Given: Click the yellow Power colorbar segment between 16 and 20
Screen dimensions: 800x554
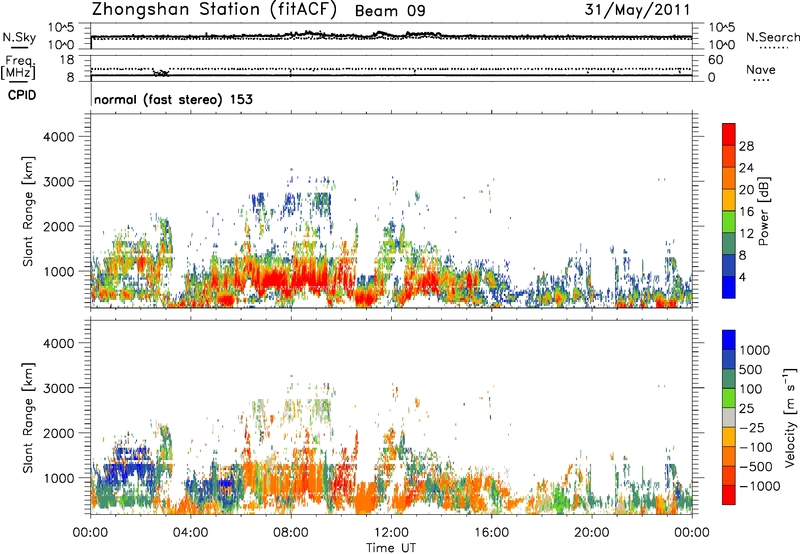Looking at the screenshot, I should pos(729,200).
